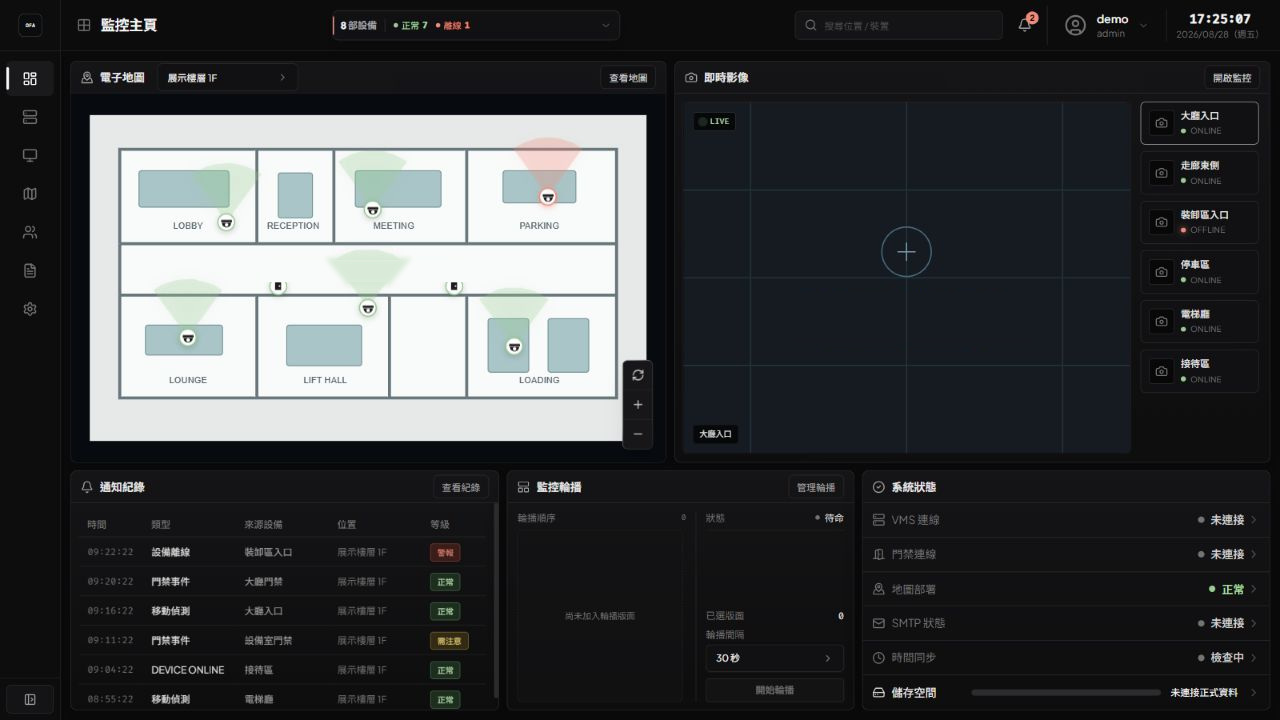Click the 管理輪播 button
Screen dimensions: 1280x720
tap(816, 487)
